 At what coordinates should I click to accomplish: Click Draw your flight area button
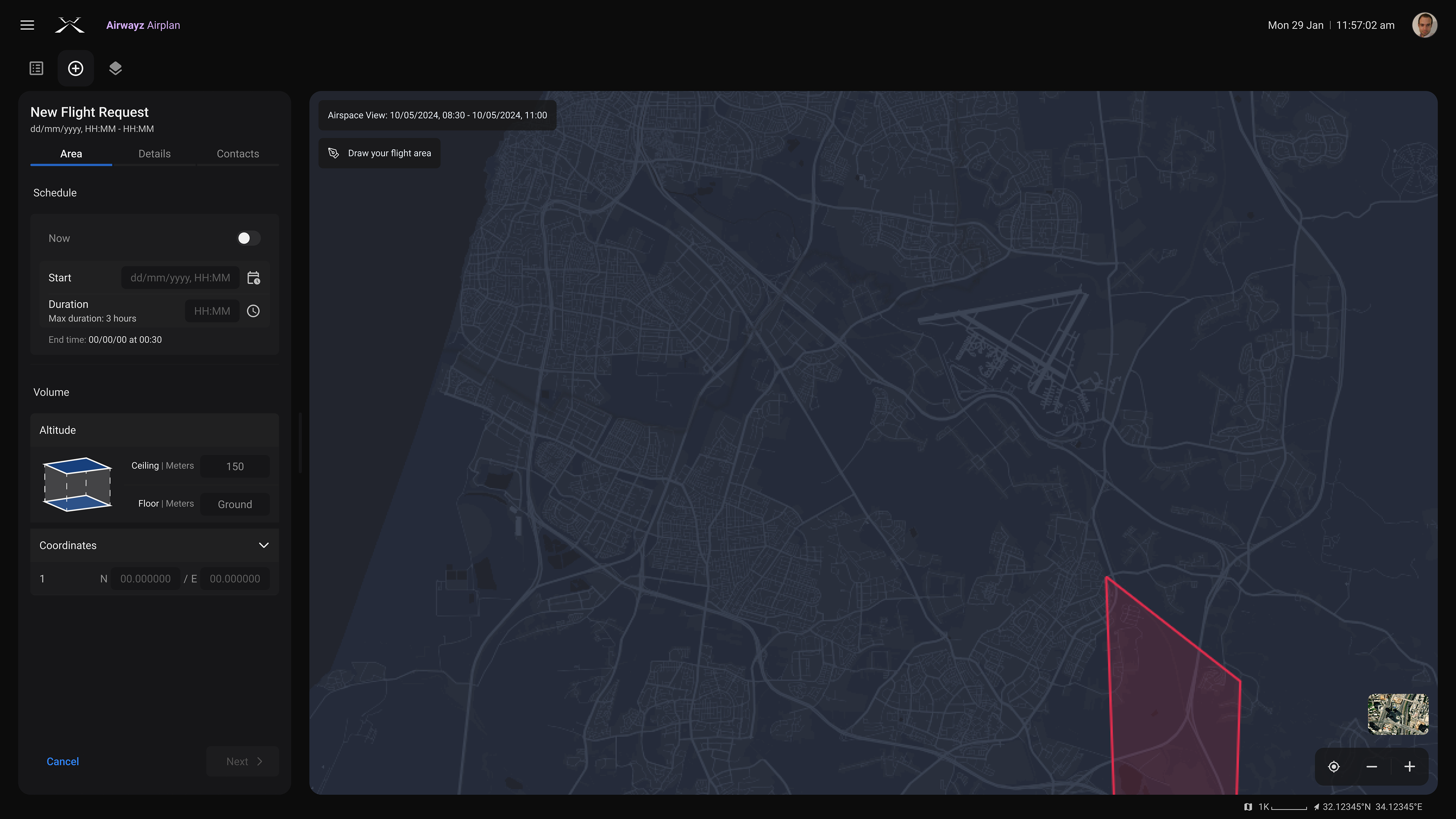tap(379, 153)
